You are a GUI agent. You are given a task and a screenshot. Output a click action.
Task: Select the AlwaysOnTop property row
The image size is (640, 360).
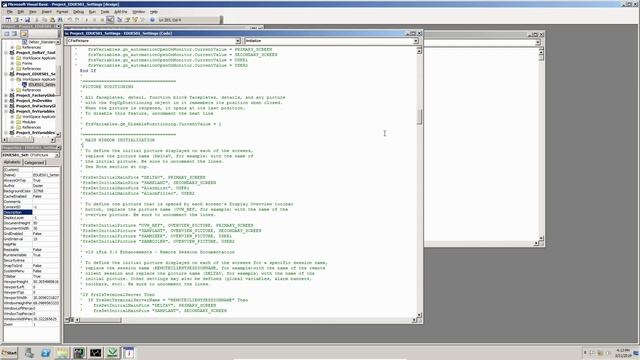(31, 180)
